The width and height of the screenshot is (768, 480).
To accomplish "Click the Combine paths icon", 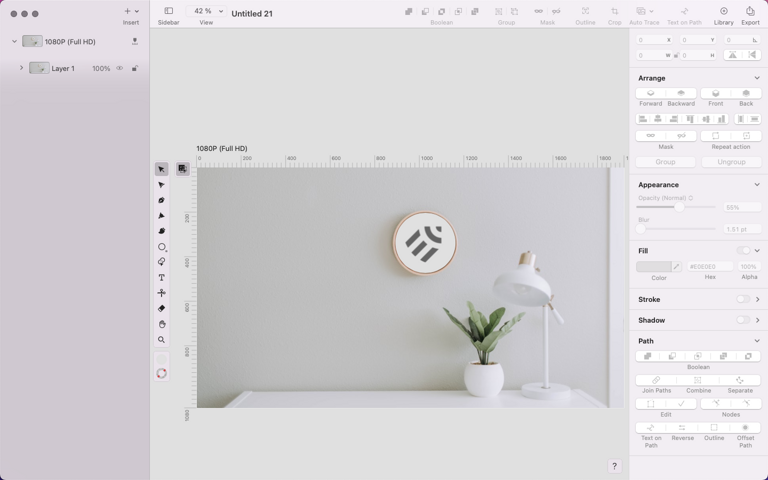I will tap(698, 380).
